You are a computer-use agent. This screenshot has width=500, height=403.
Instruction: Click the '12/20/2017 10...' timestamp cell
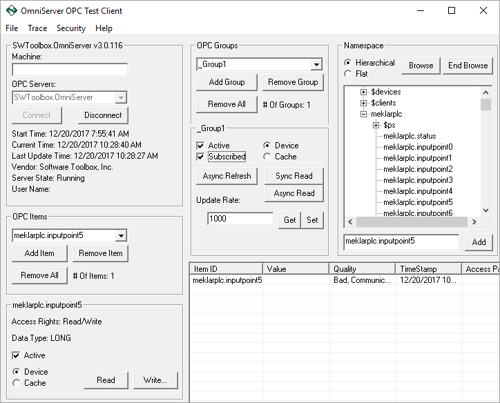428,280
